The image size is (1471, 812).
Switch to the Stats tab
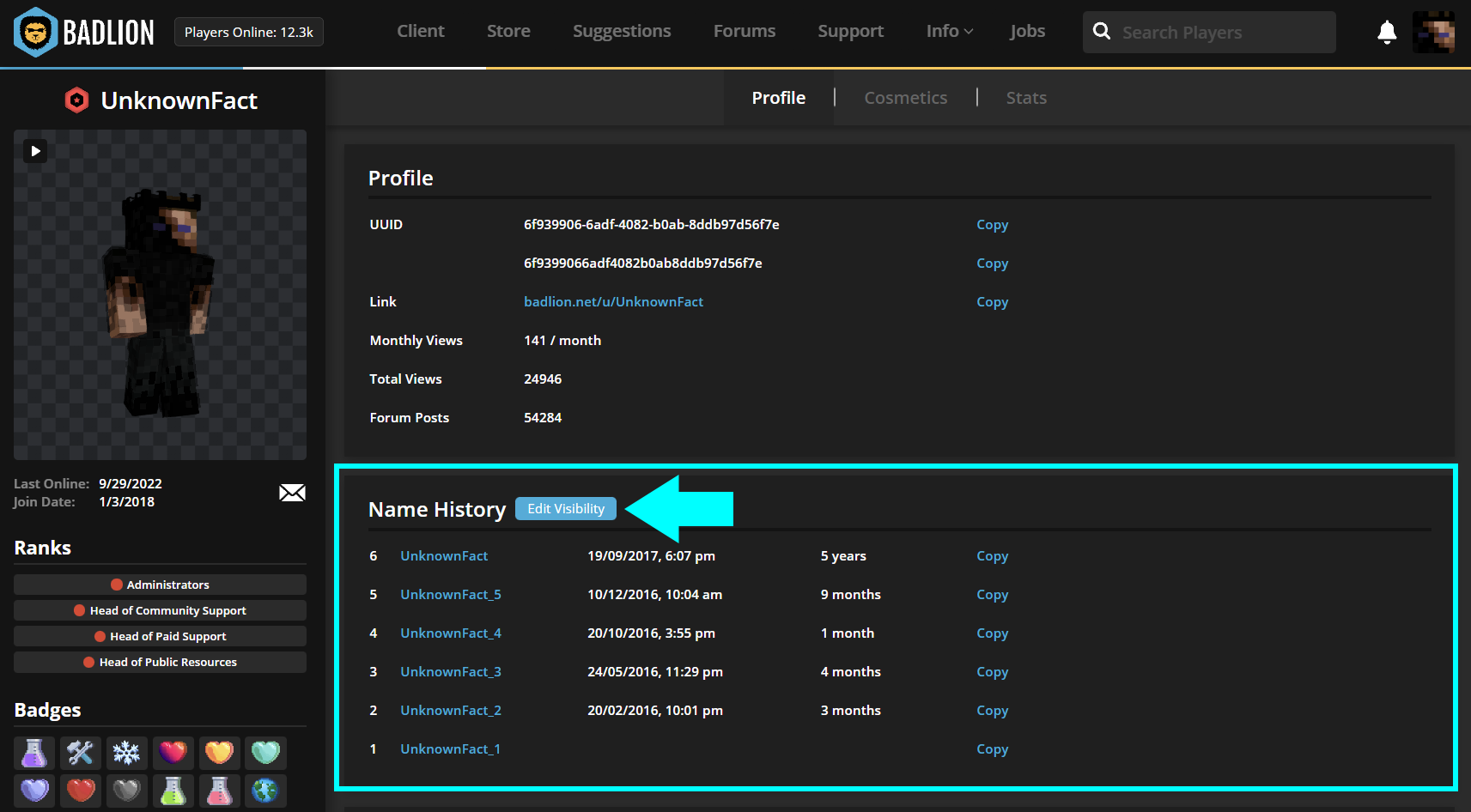[x=1026, y=98]
